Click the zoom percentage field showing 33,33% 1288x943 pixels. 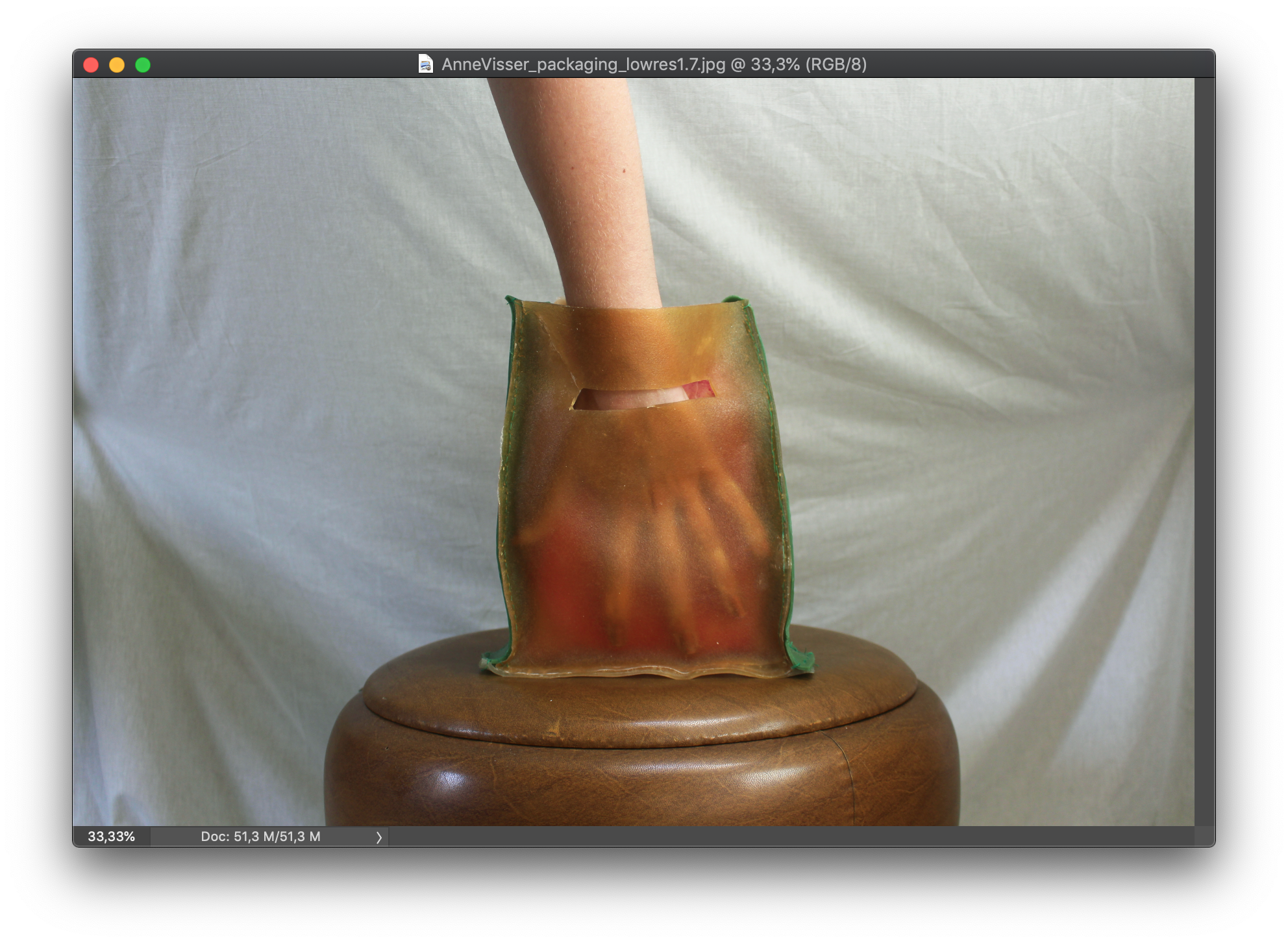[111, 836]
